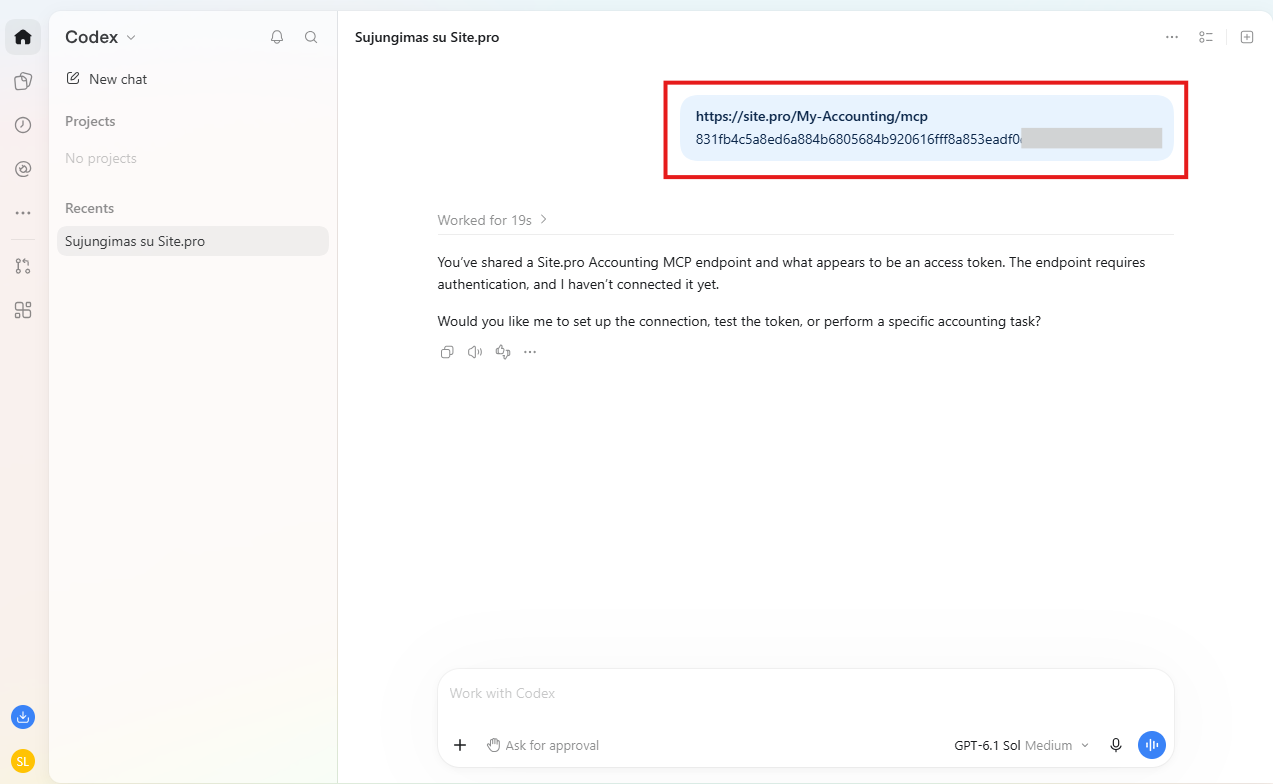The height and width of the screenshot is (784, 1273).
Task: Click the No projects text
Action: pyautogui.click(x=101, y=158)
